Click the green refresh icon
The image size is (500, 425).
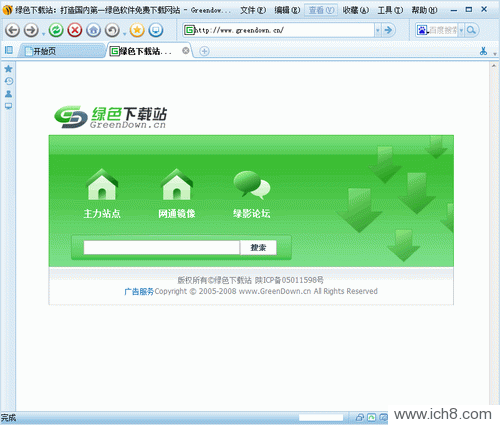point(56,30)
